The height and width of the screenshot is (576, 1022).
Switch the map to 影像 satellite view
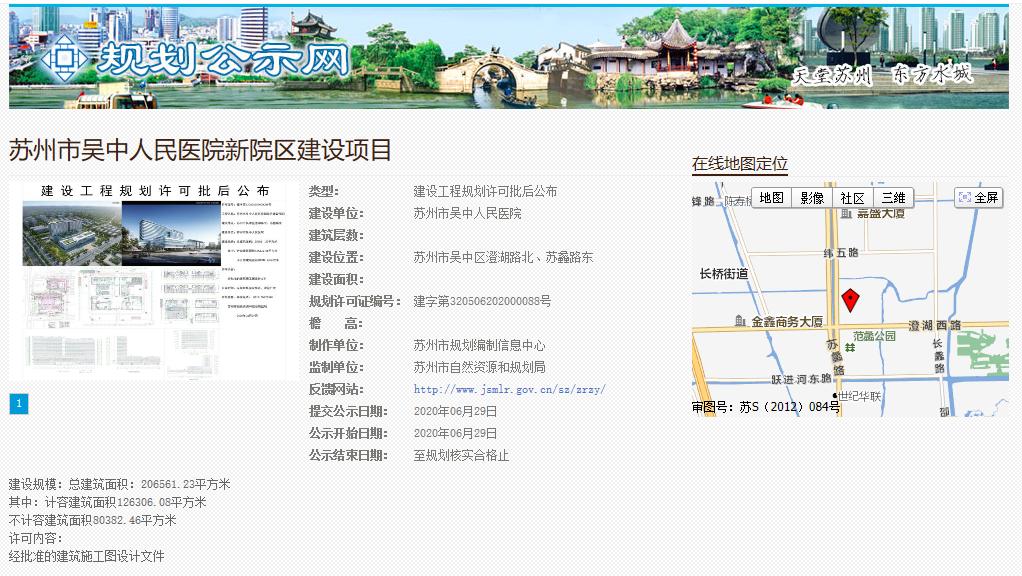pos(812,197)
